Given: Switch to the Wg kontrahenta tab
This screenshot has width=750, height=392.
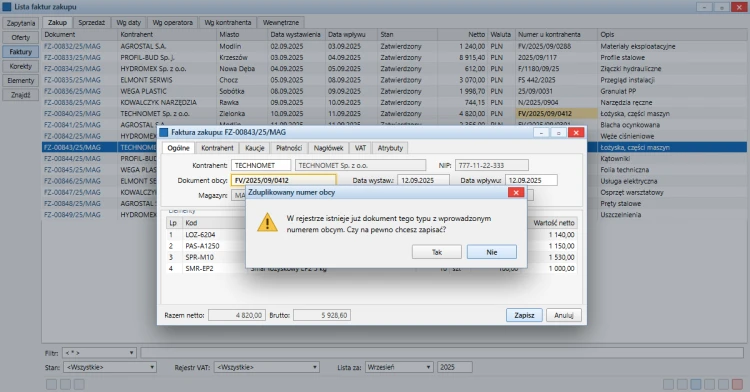Looking at the screenshot, I should pos(228,22).
